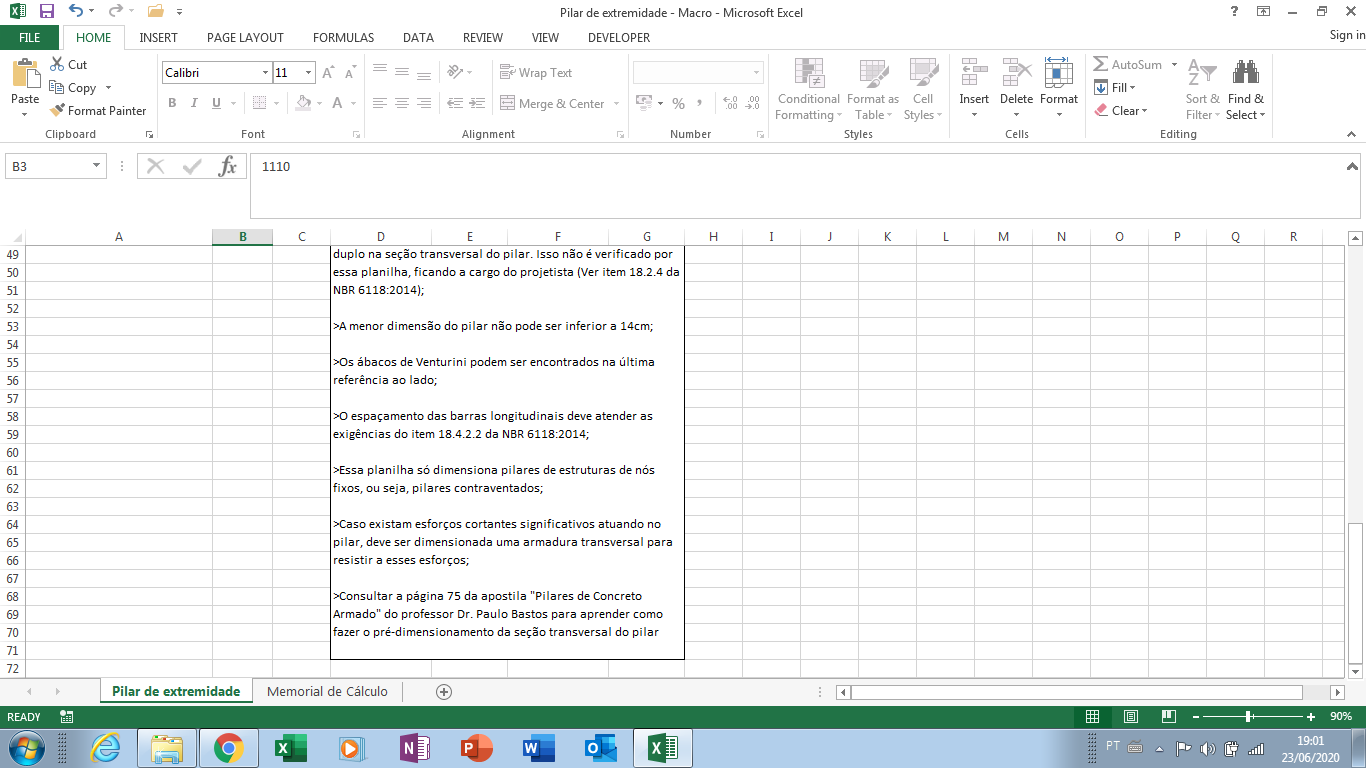Open Conditional Formatting menu

tap(809, 89)
